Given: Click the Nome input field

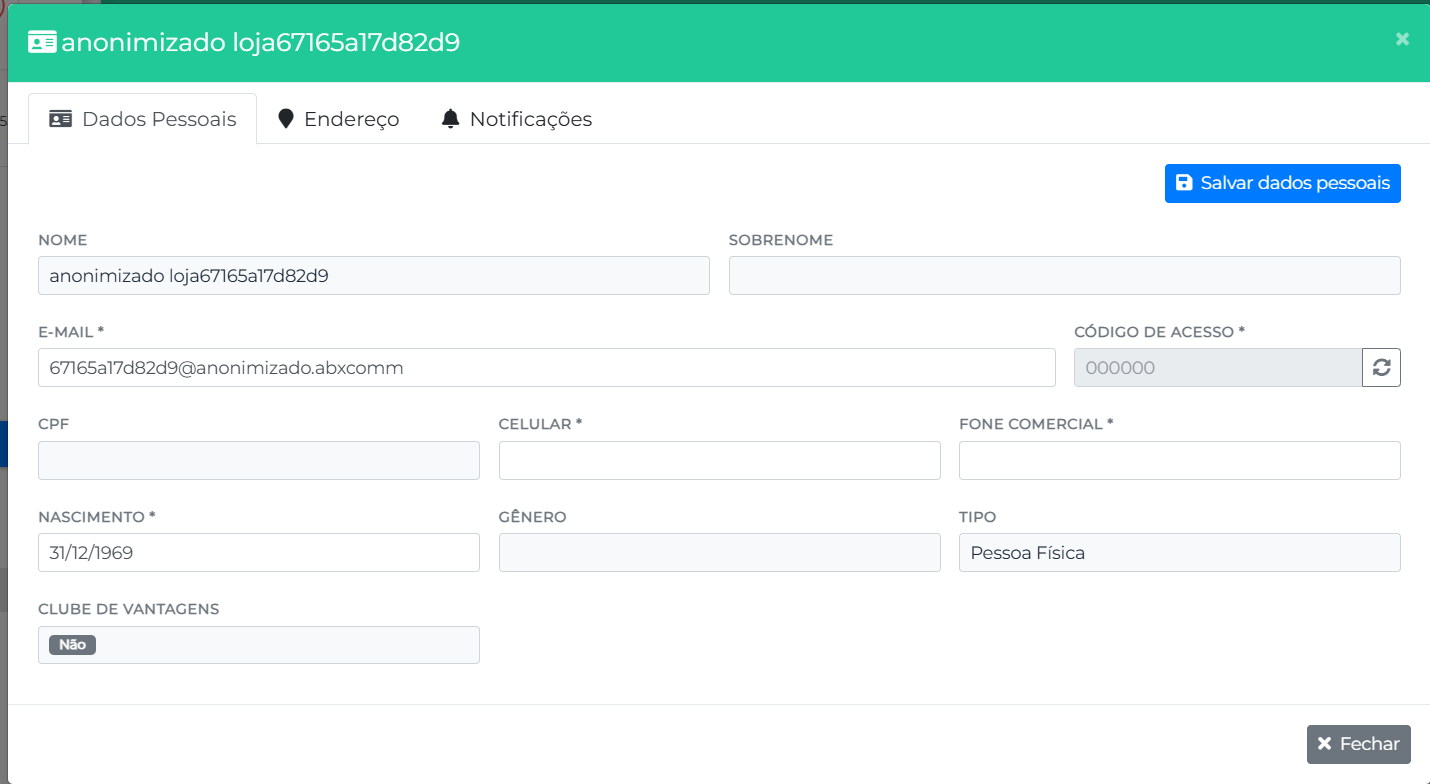Looking at the screenshot, I should click(373, 276).
